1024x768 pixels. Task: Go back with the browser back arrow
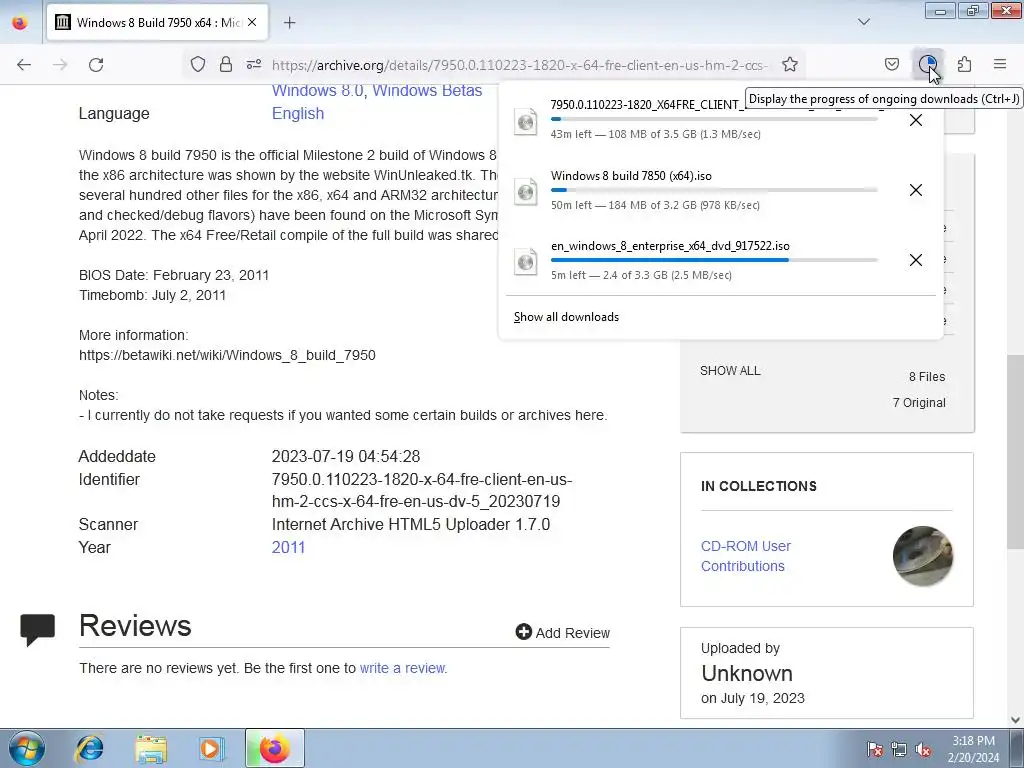click(x=24, y=65)
